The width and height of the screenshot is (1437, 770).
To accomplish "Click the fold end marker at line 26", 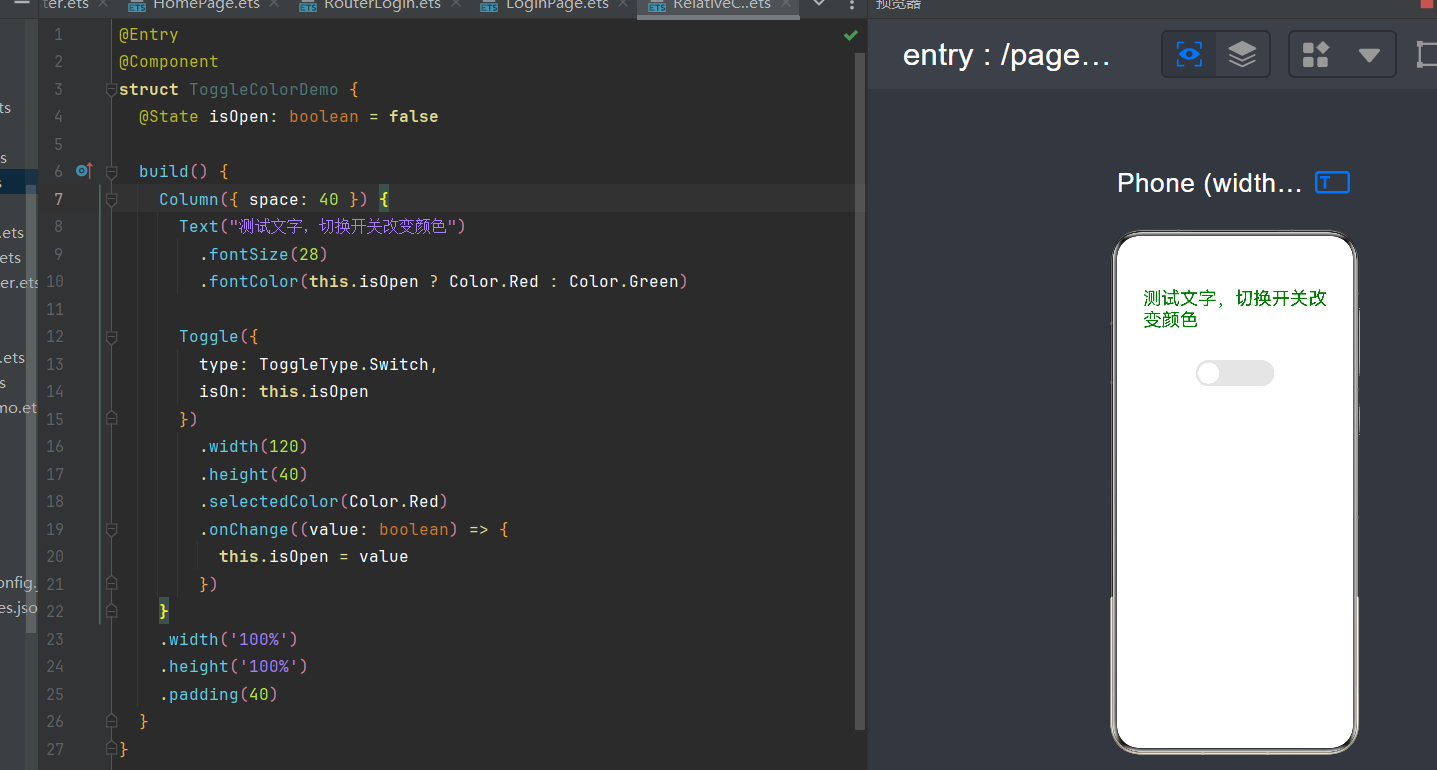I will pyautogui.click(x=111, y=721).
